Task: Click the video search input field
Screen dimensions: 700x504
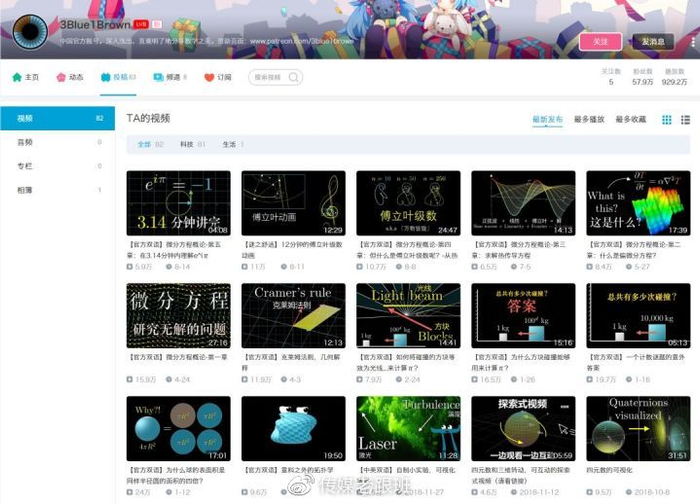Action: pyautogui.click(x=270, y=77)
